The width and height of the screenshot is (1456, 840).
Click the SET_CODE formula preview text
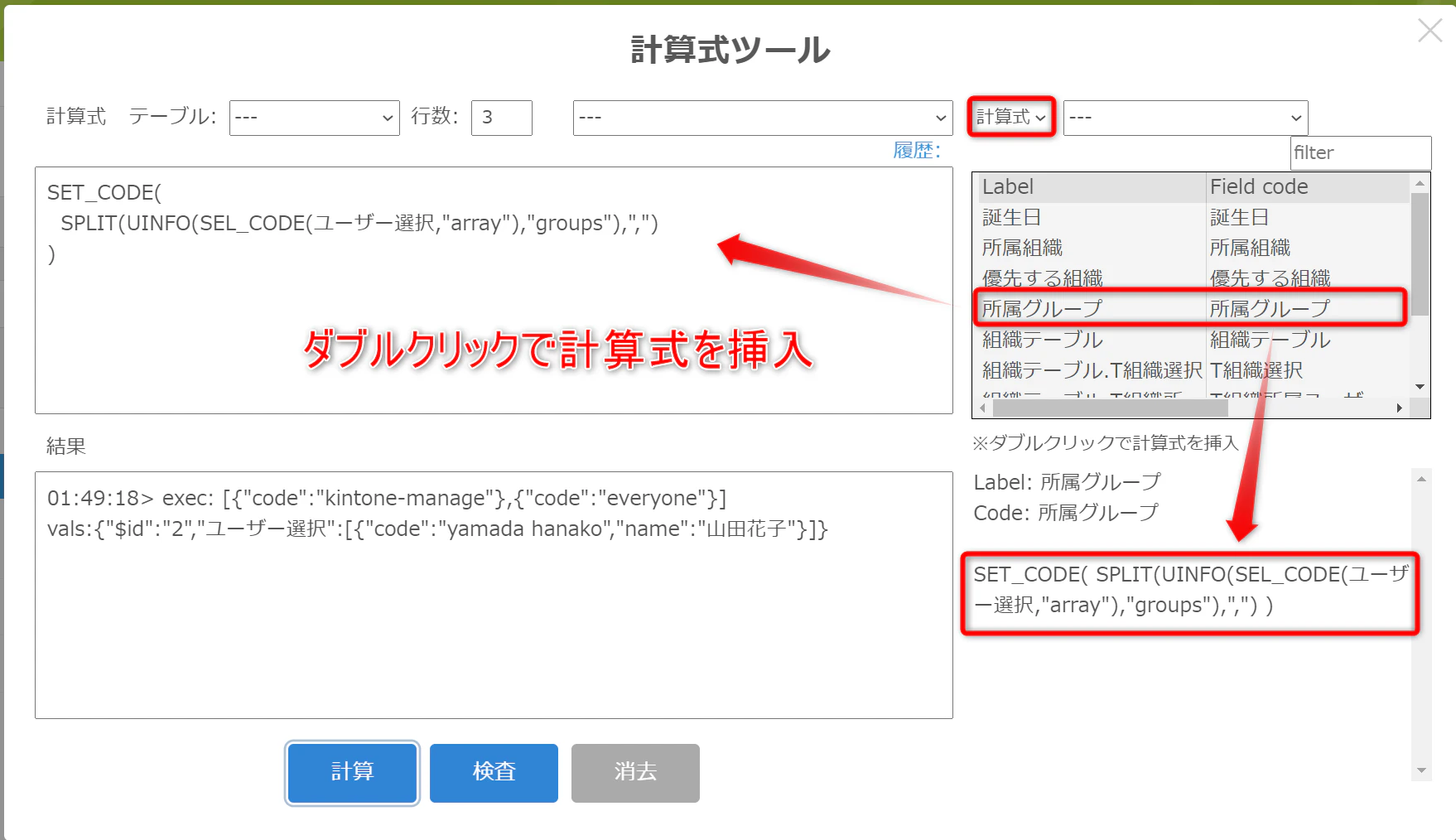1190,590
